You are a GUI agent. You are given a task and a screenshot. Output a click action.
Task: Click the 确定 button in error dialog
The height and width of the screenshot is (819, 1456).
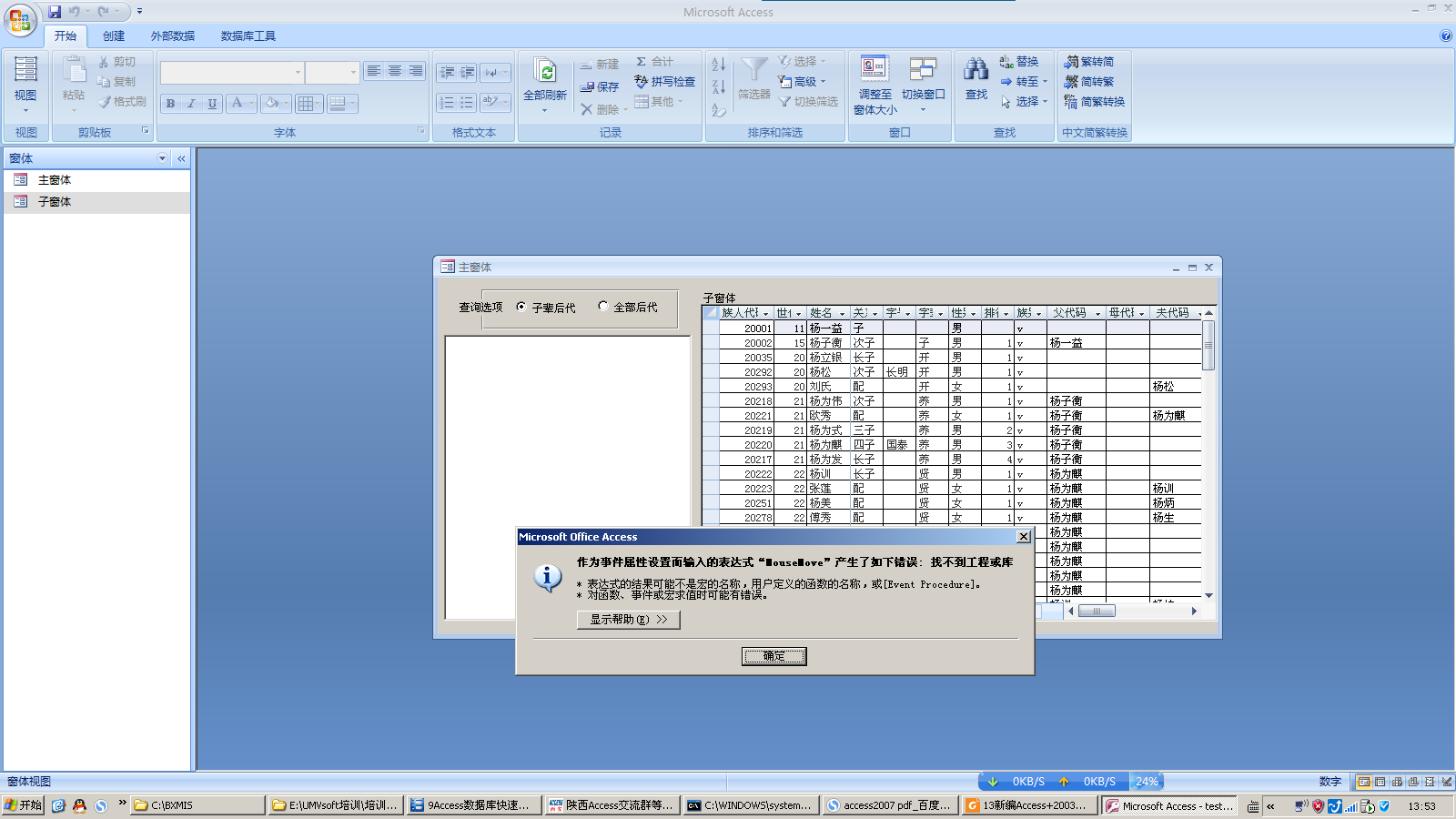(x=774, y=656)
